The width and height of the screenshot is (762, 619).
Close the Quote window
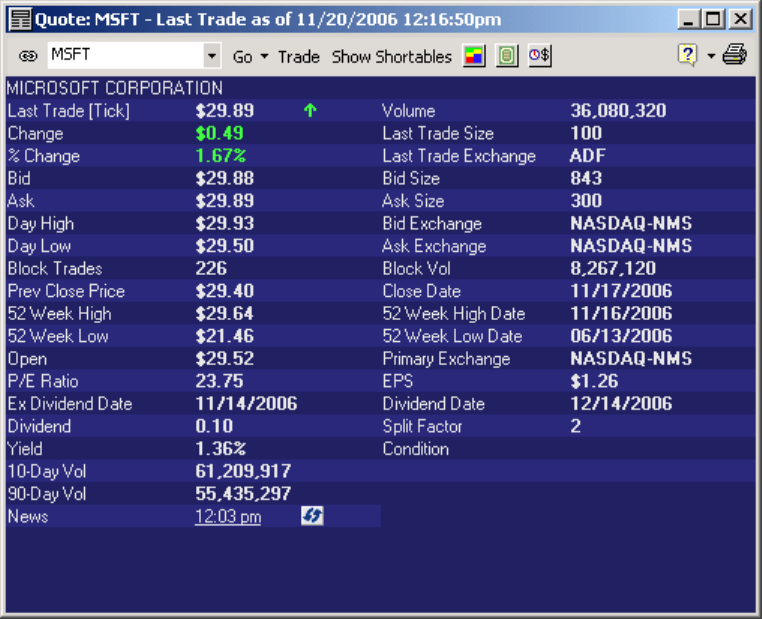click(741, 19)
